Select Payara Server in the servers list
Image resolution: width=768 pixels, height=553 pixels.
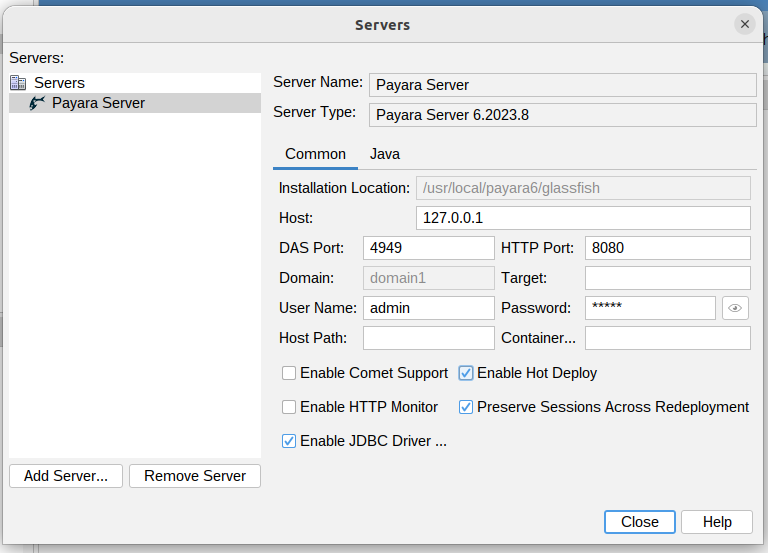pyautogui.click(x=98, y=103)
